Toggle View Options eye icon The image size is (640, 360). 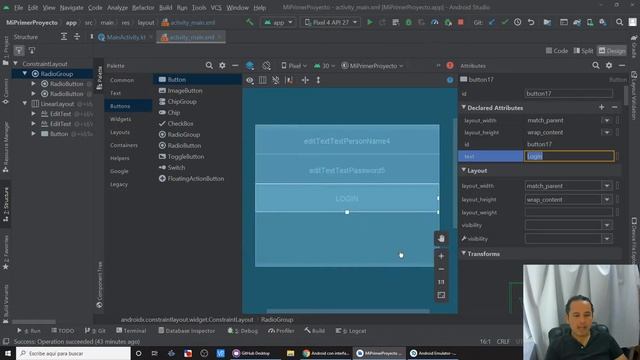tap(249, 80)
